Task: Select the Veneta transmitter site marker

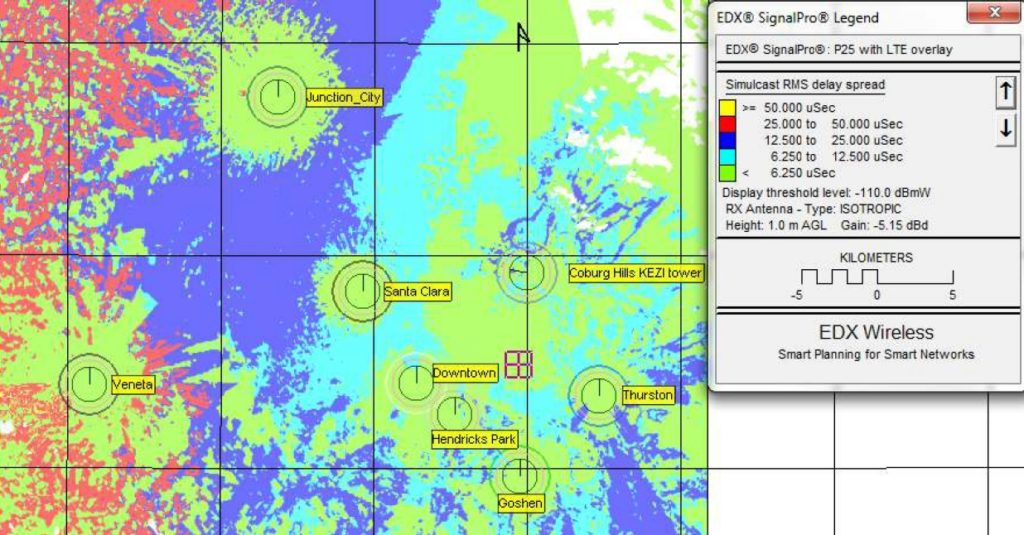Action: (88, 382)
